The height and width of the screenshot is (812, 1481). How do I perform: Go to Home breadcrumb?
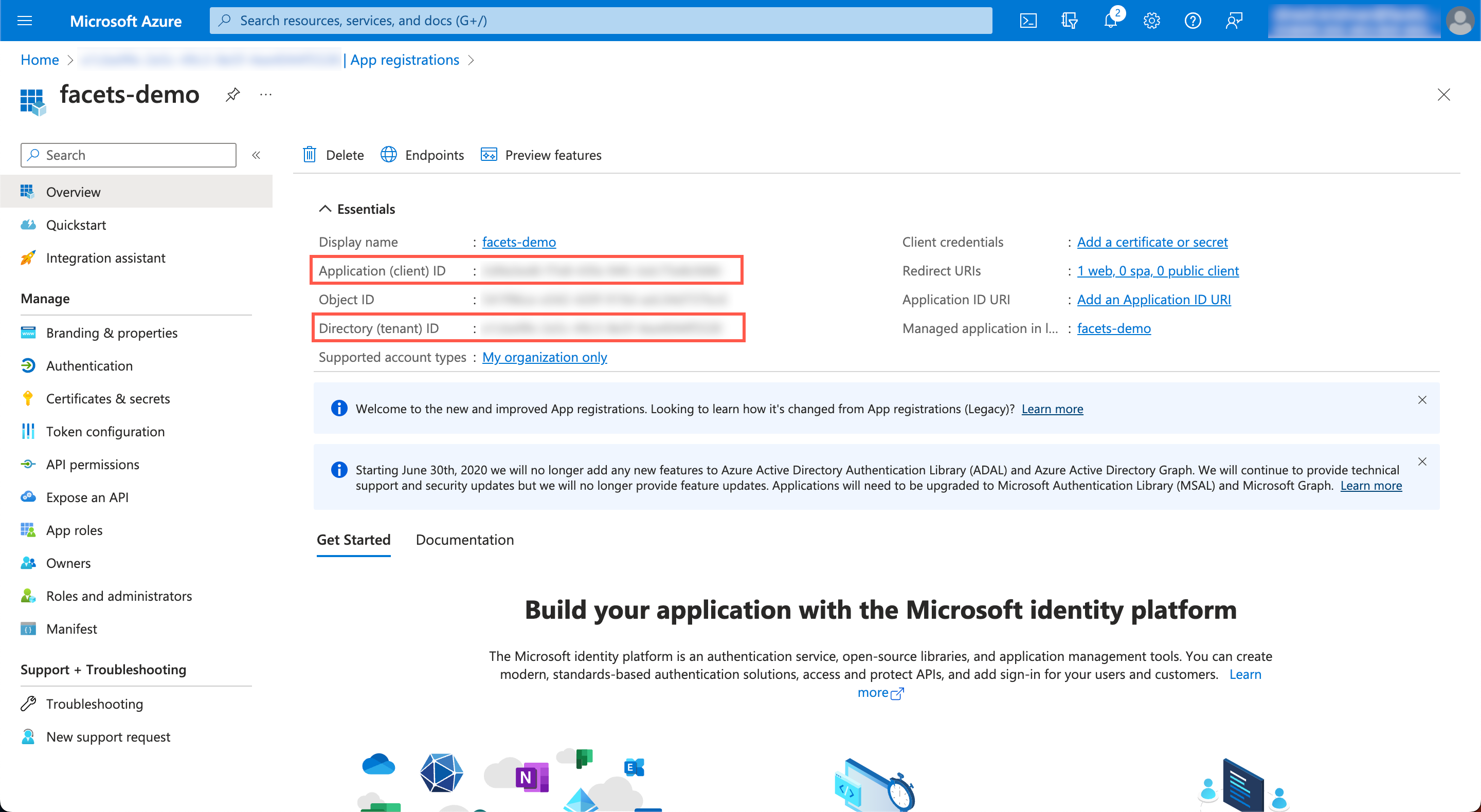[x=40, y=60]
